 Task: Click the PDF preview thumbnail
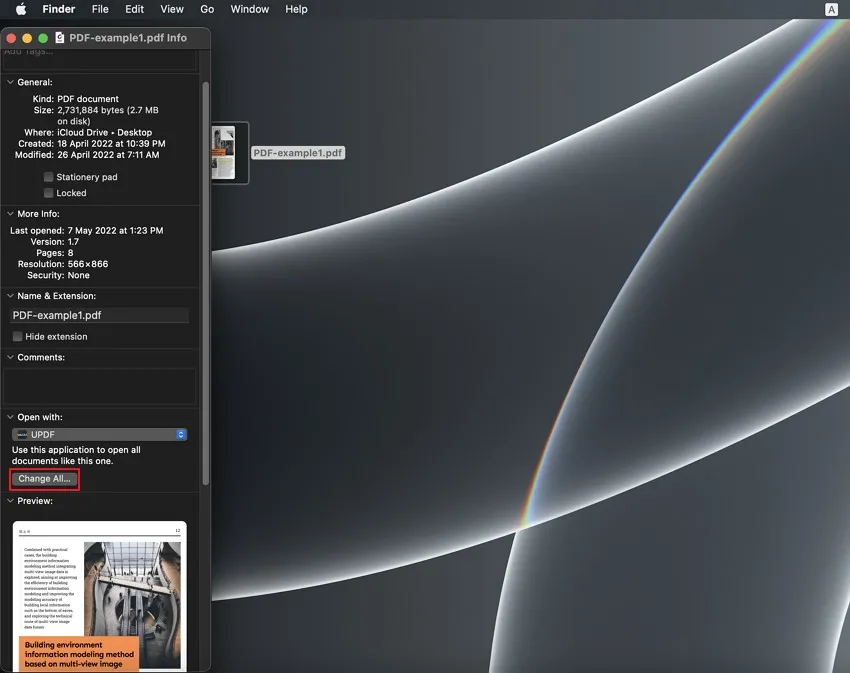[x=100, y=597]
